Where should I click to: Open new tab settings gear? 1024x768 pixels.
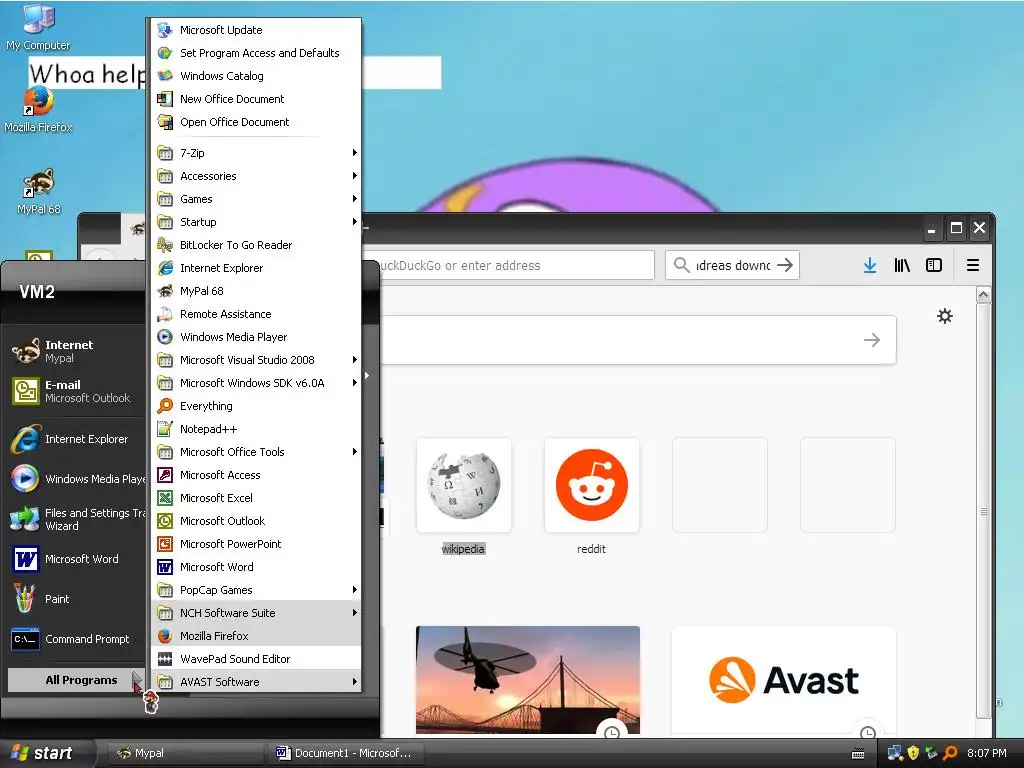pyautogui.click(x=945, y=317)
